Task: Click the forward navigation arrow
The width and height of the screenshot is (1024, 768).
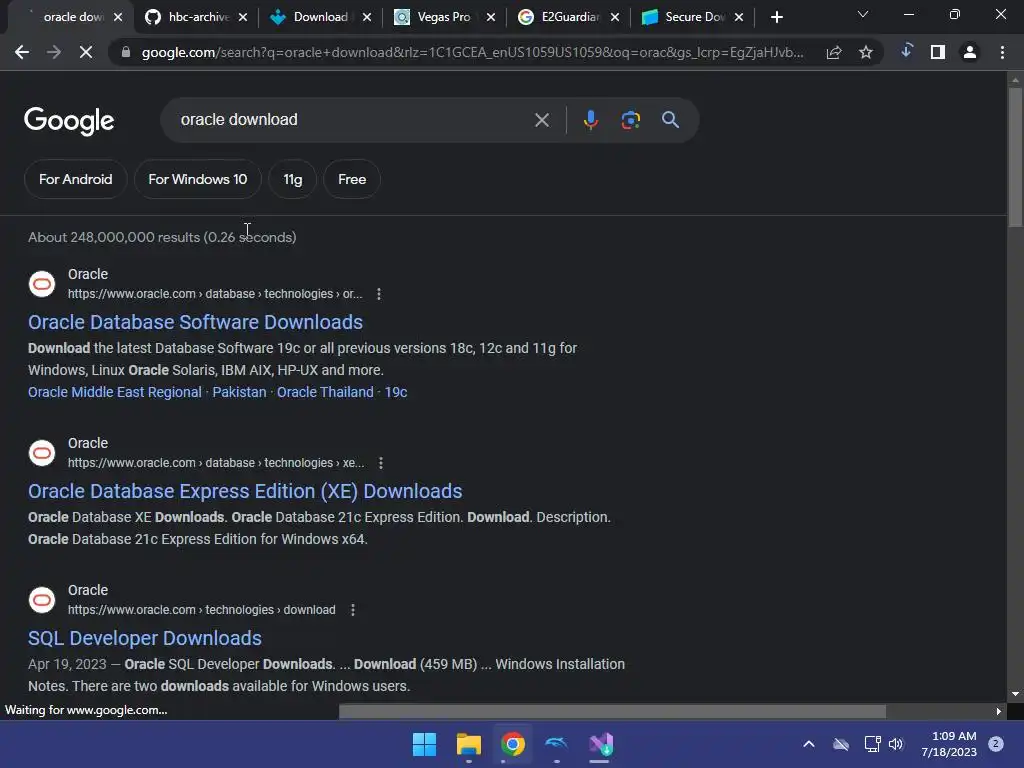Action: (54, 52)
